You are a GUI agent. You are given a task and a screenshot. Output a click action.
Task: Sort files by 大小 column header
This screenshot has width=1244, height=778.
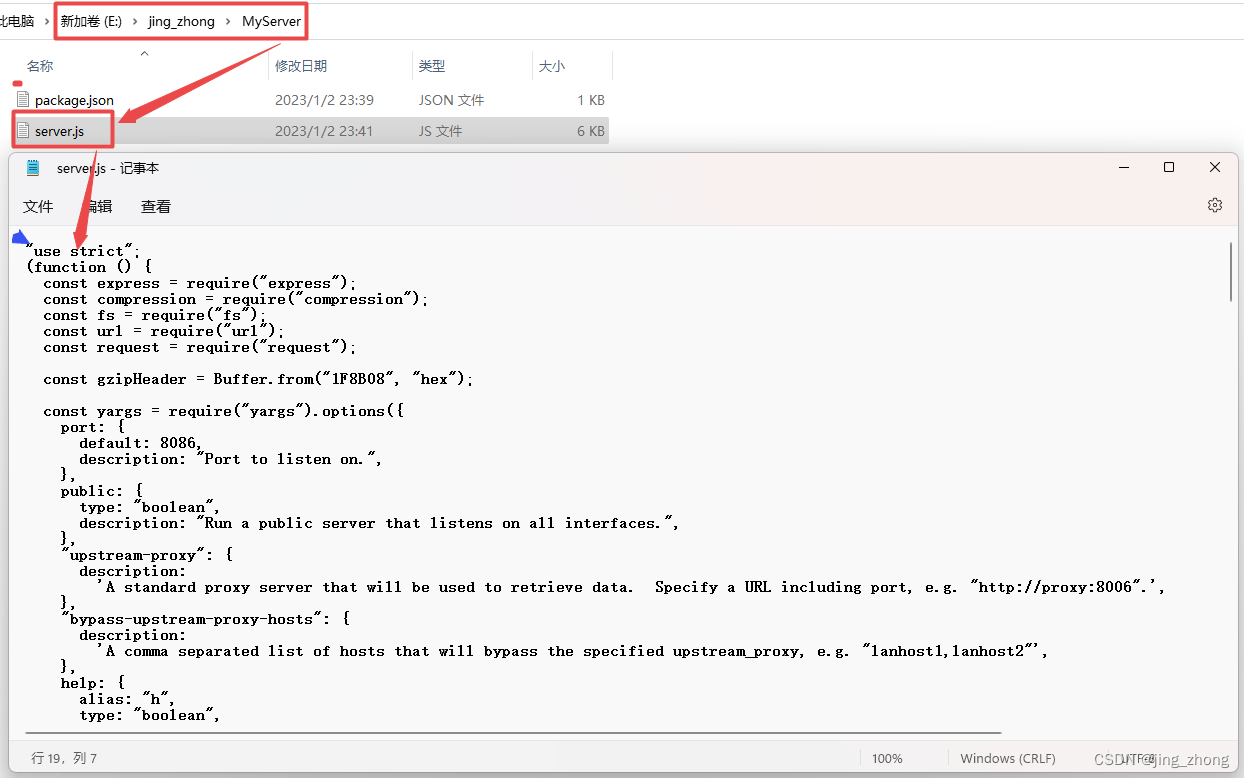pos(552,66)
